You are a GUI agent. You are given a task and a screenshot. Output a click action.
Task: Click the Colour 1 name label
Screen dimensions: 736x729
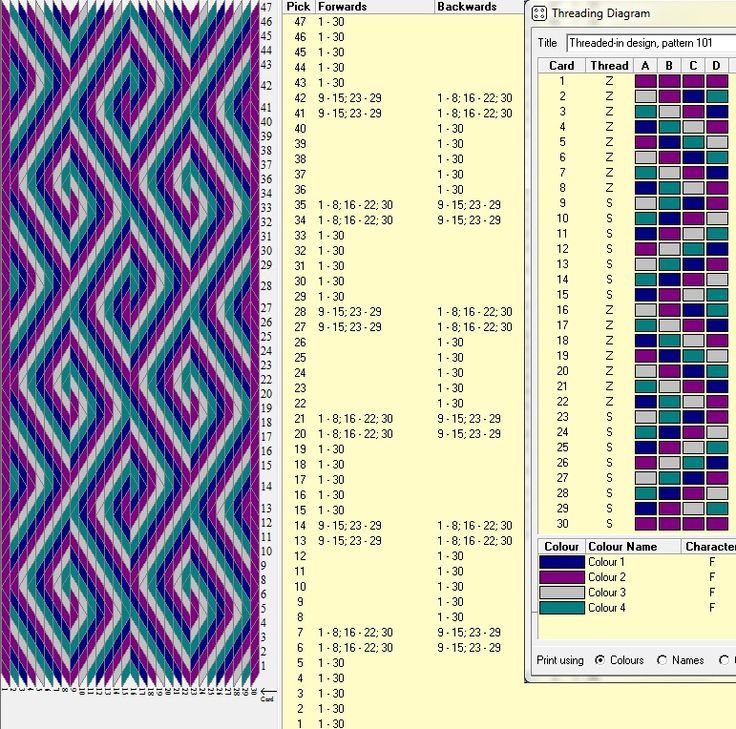click(x=606, y=562)
